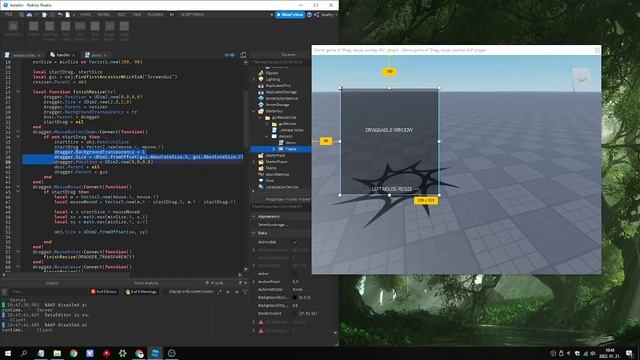This screenshot has width=640, height=360.
Task: Select the handler script tab
Action: (x=63, y=55)
